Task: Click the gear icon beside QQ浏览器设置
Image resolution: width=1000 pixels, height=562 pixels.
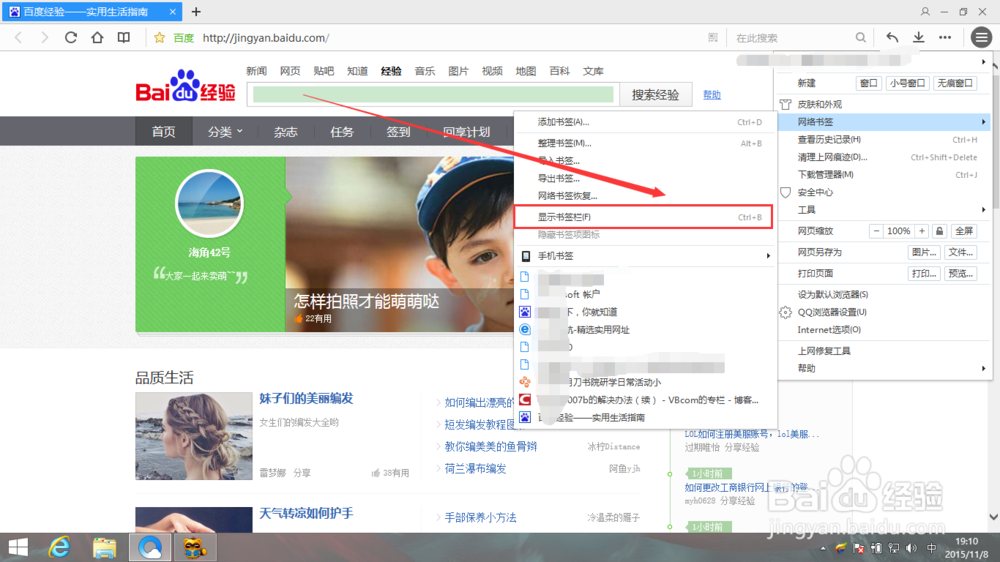Action: tap(786, 312)
